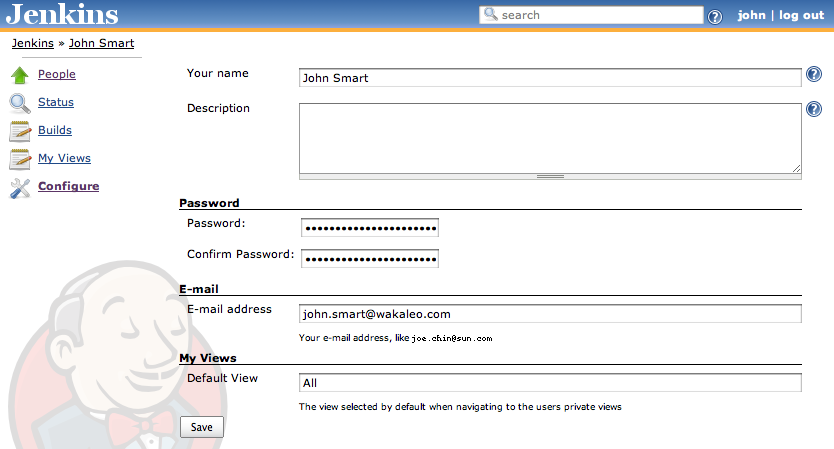Screen dimensions: 834x449
Task: Click the notepad Builds icon
Action: point(20,131)
